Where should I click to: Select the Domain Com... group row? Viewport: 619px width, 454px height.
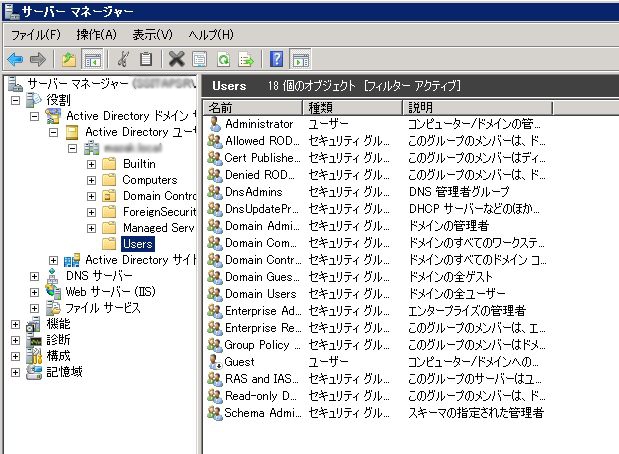(377, 243)
